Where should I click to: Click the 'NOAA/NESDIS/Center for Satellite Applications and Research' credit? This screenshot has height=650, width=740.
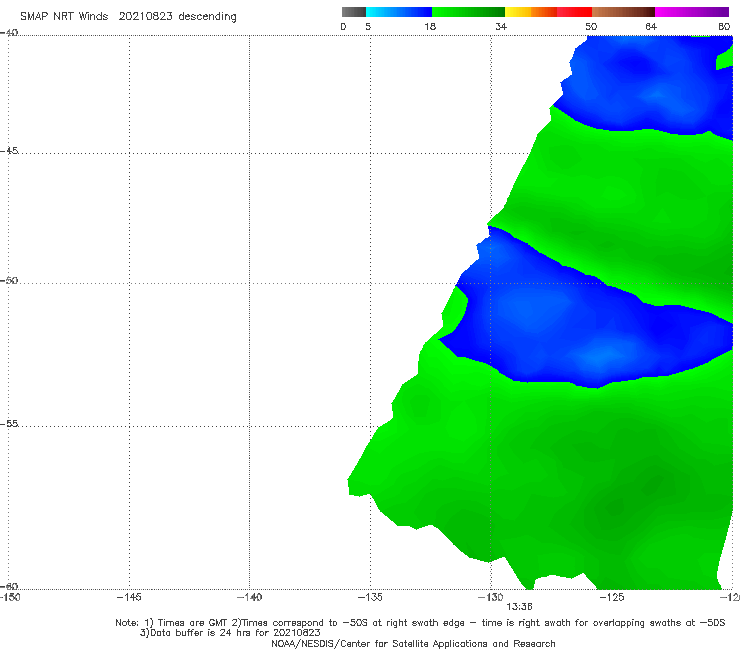413,643
